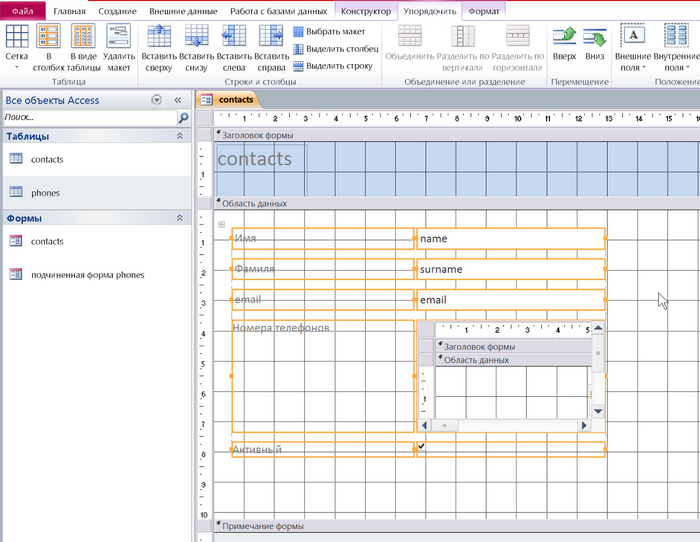Click subform scroll left arrow
Viewport: 700px width, 542px height.
click(424, 425)
